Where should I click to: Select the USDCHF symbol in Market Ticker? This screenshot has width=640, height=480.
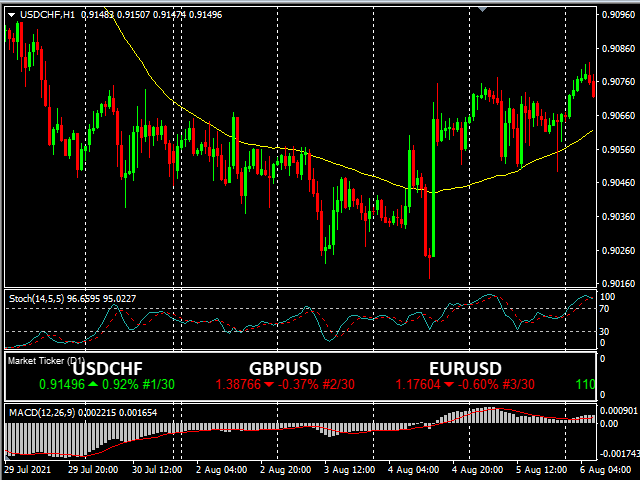(x=108, y=368)
